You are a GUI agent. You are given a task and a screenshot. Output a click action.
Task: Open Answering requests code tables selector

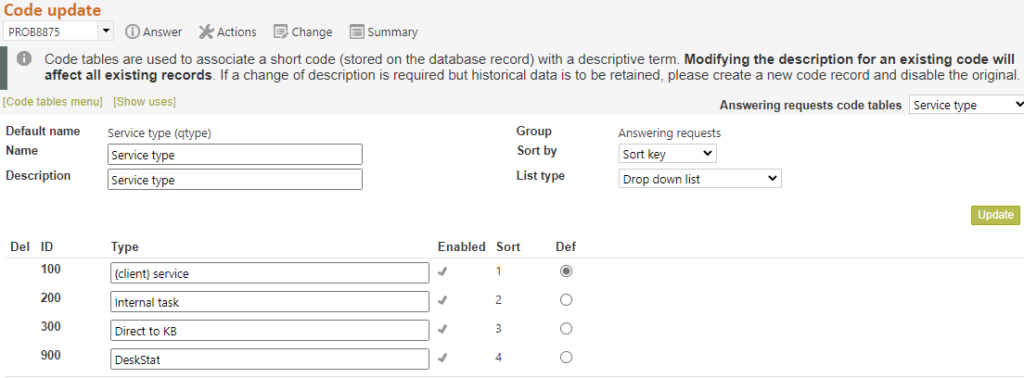click(967, 105)
